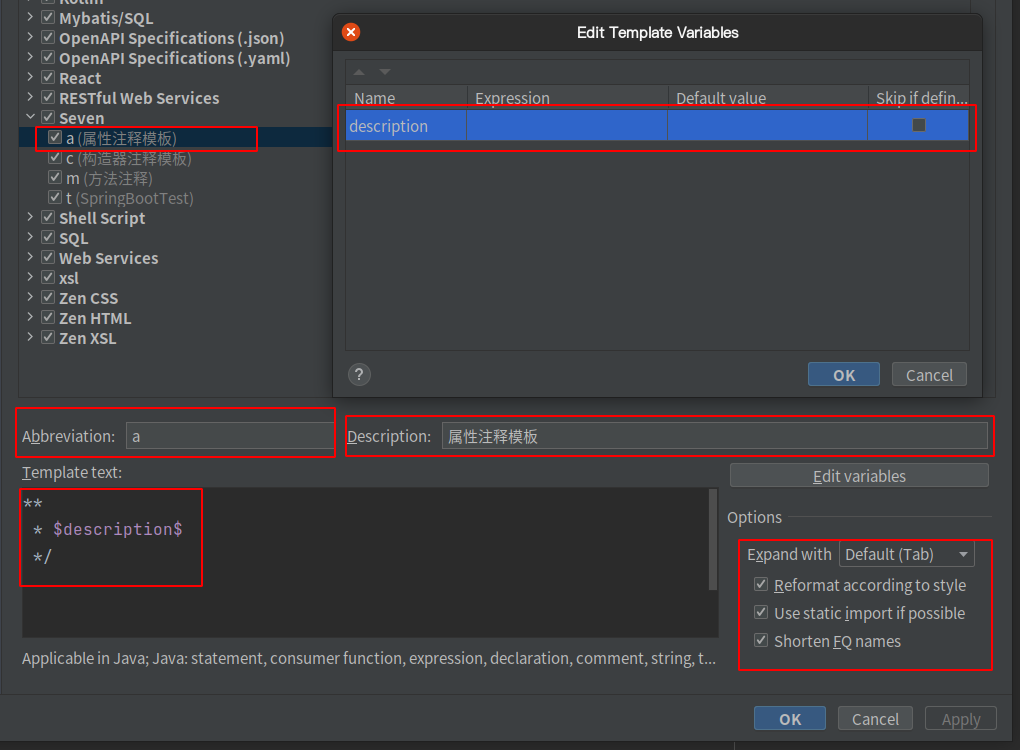Click the Expression cell for description
This screenshot has width=1020, height=750.
tap(567, 126)
